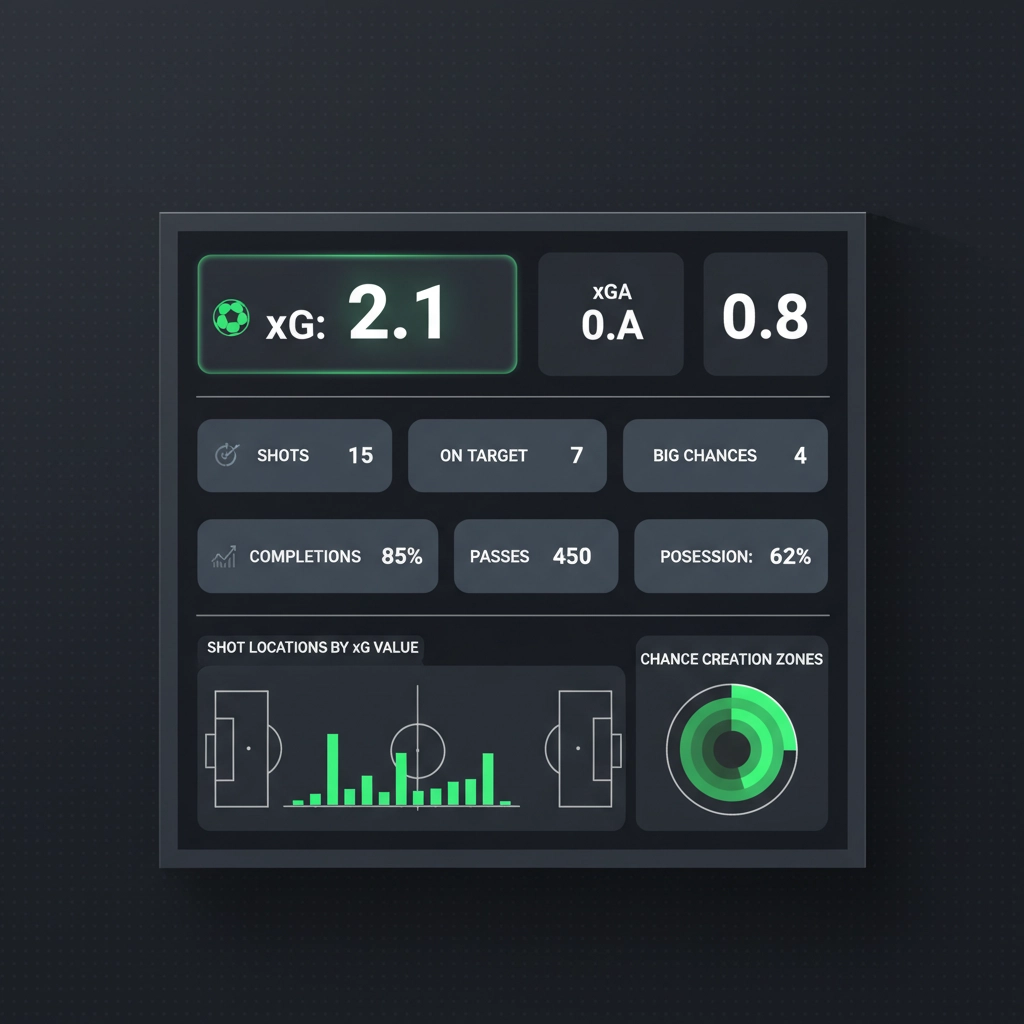The image size is (1024, 1024).
Task: Click the COMPLETIONS 85% tile
Action: click(317, 556)
